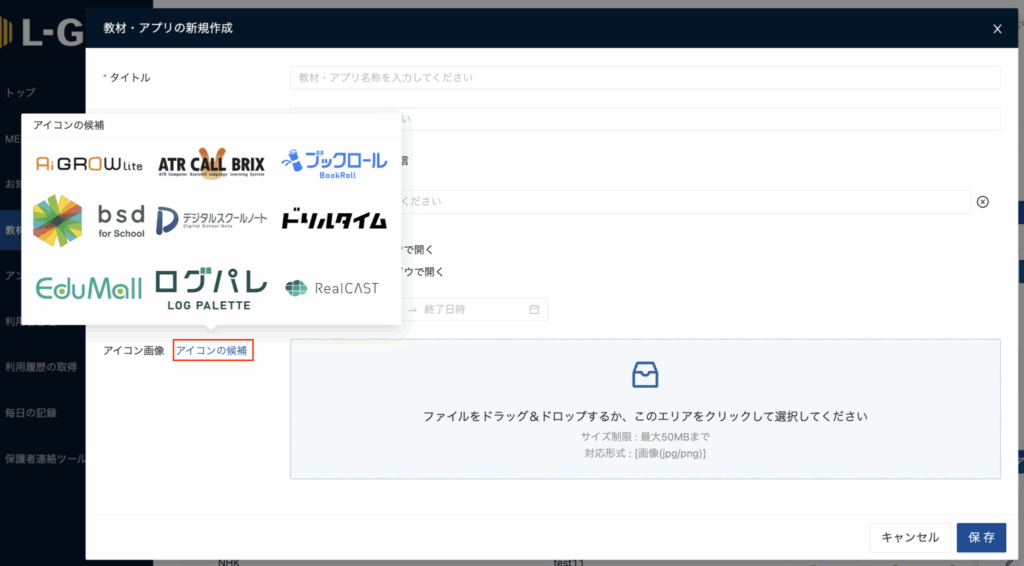Select the bsd for School icon
Screen dimensions: 1024x566
point(89,221)
